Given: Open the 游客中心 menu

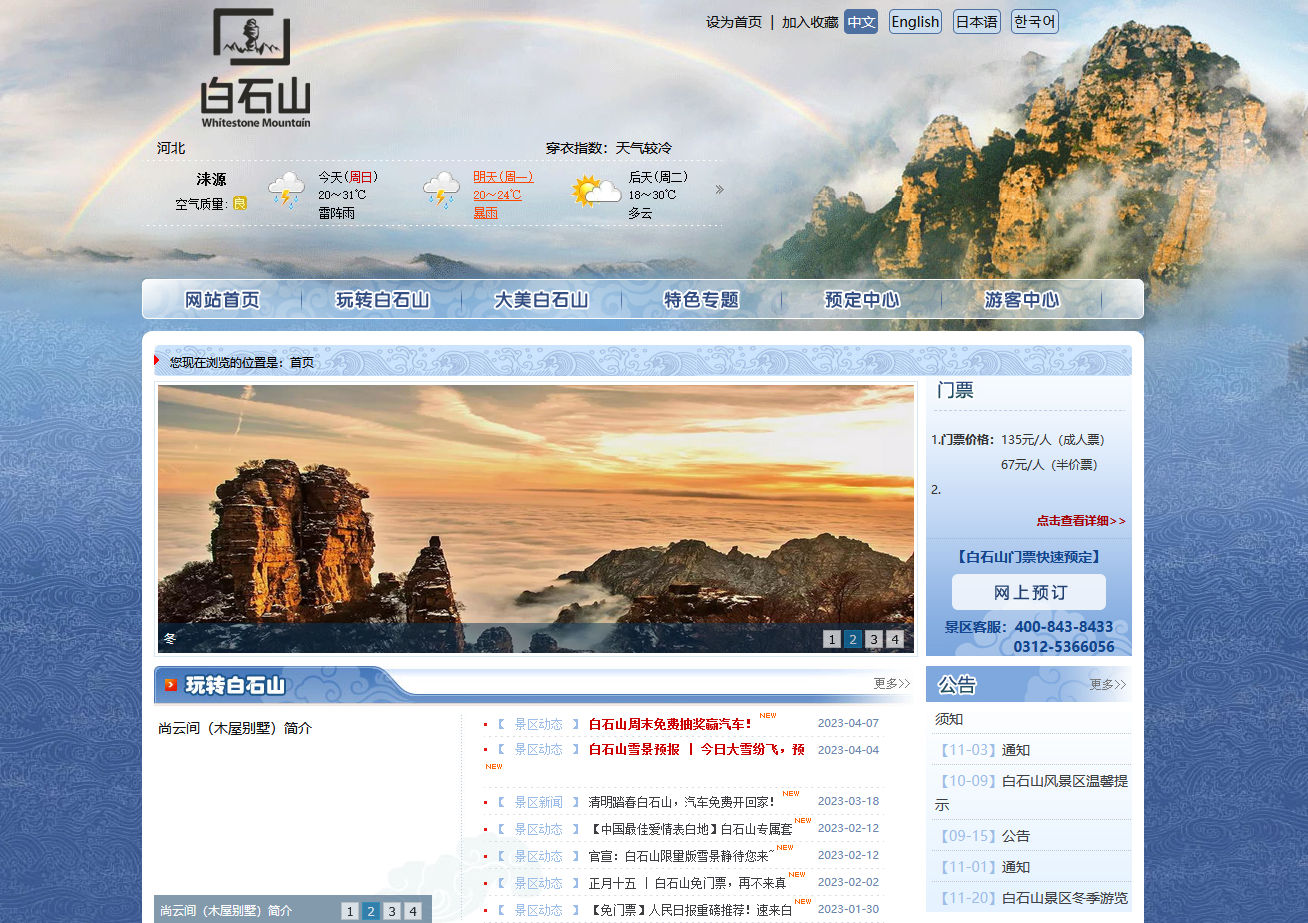Looking at the screenshot, I should coord(1021,299).
